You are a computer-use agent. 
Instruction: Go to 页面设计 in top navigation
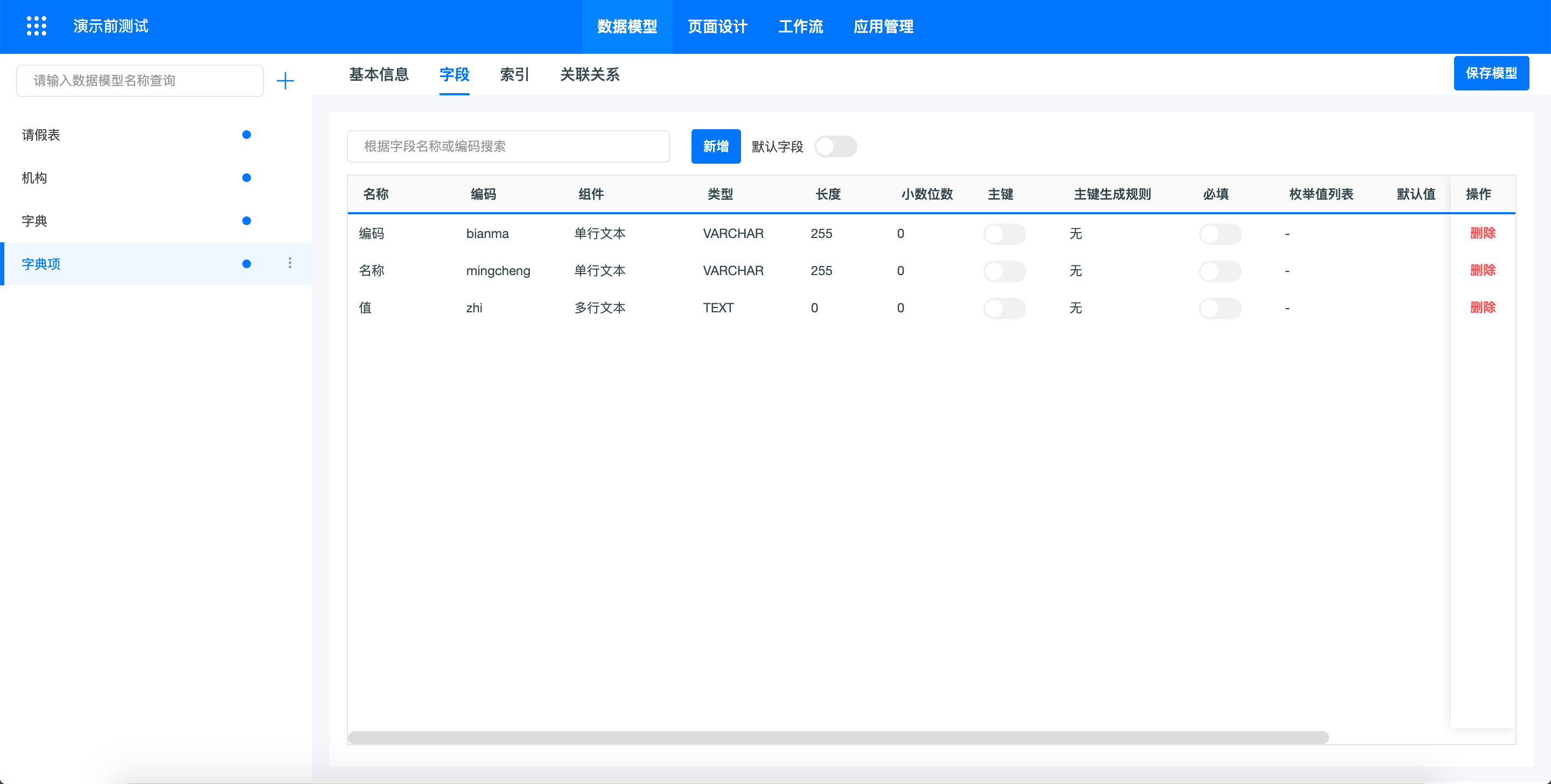pos(717,26)
